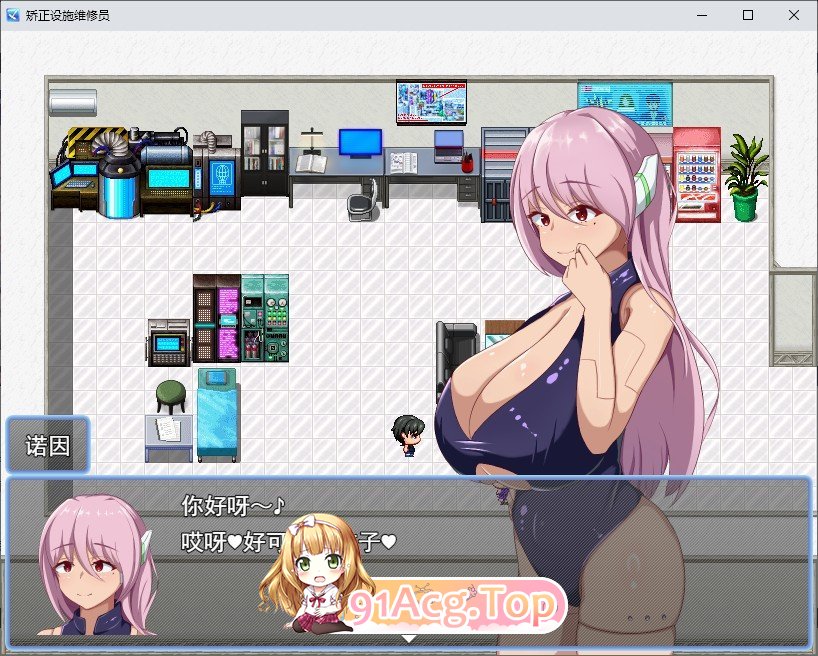Click the wall-mounted map screen
818x656 pixels.
tap(431, 102)
